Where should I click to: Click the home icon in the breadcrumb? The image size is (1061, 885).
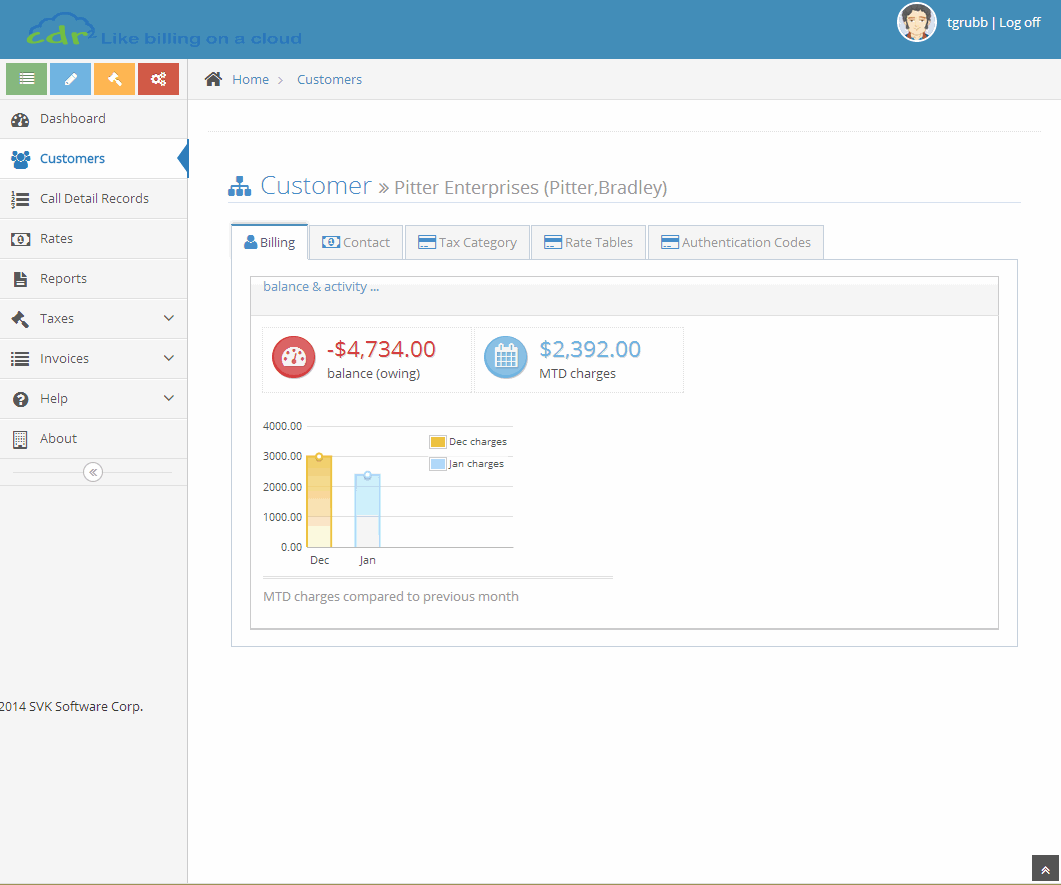pyautogui.click(x=214, y=79)
